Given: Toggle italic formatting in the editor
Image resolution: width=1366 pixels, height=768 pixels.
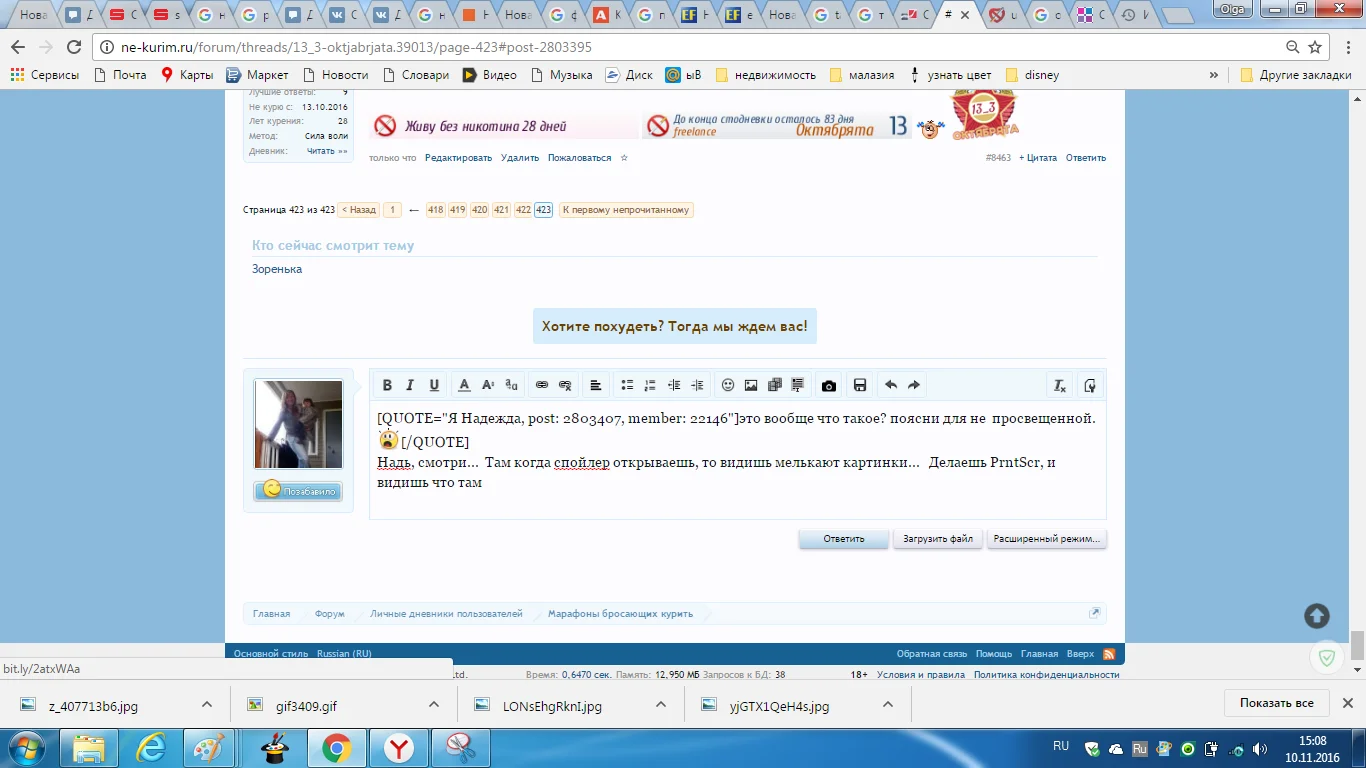Looking at the screenshot, I should coord(410,385).
